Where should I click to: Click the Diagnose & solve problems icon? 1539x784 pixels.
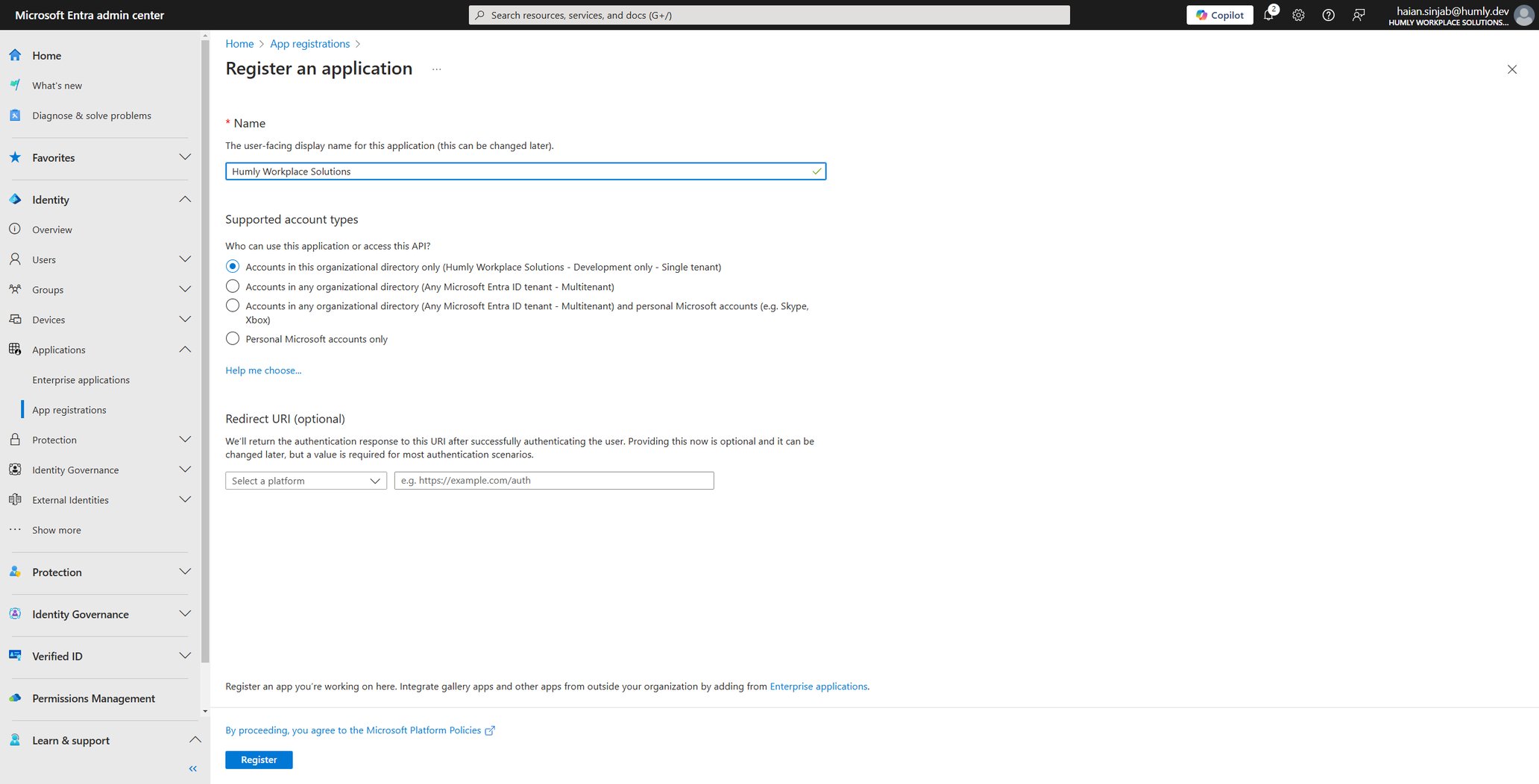click(x=15, y=115)
